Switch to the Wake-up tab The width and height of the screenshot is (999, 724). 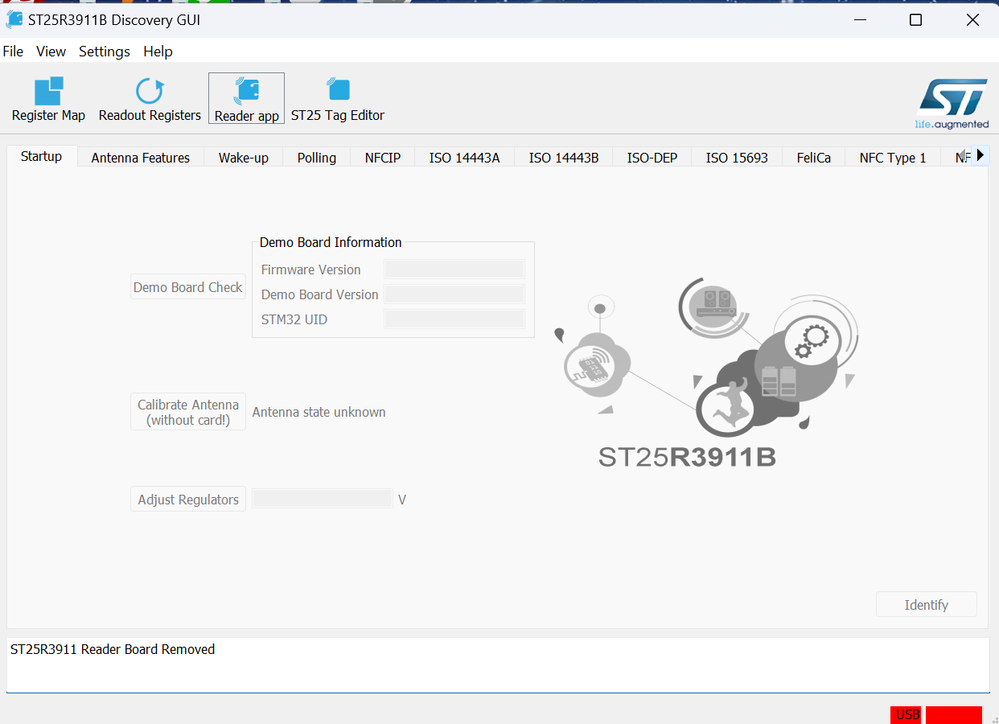coord(243,158)
